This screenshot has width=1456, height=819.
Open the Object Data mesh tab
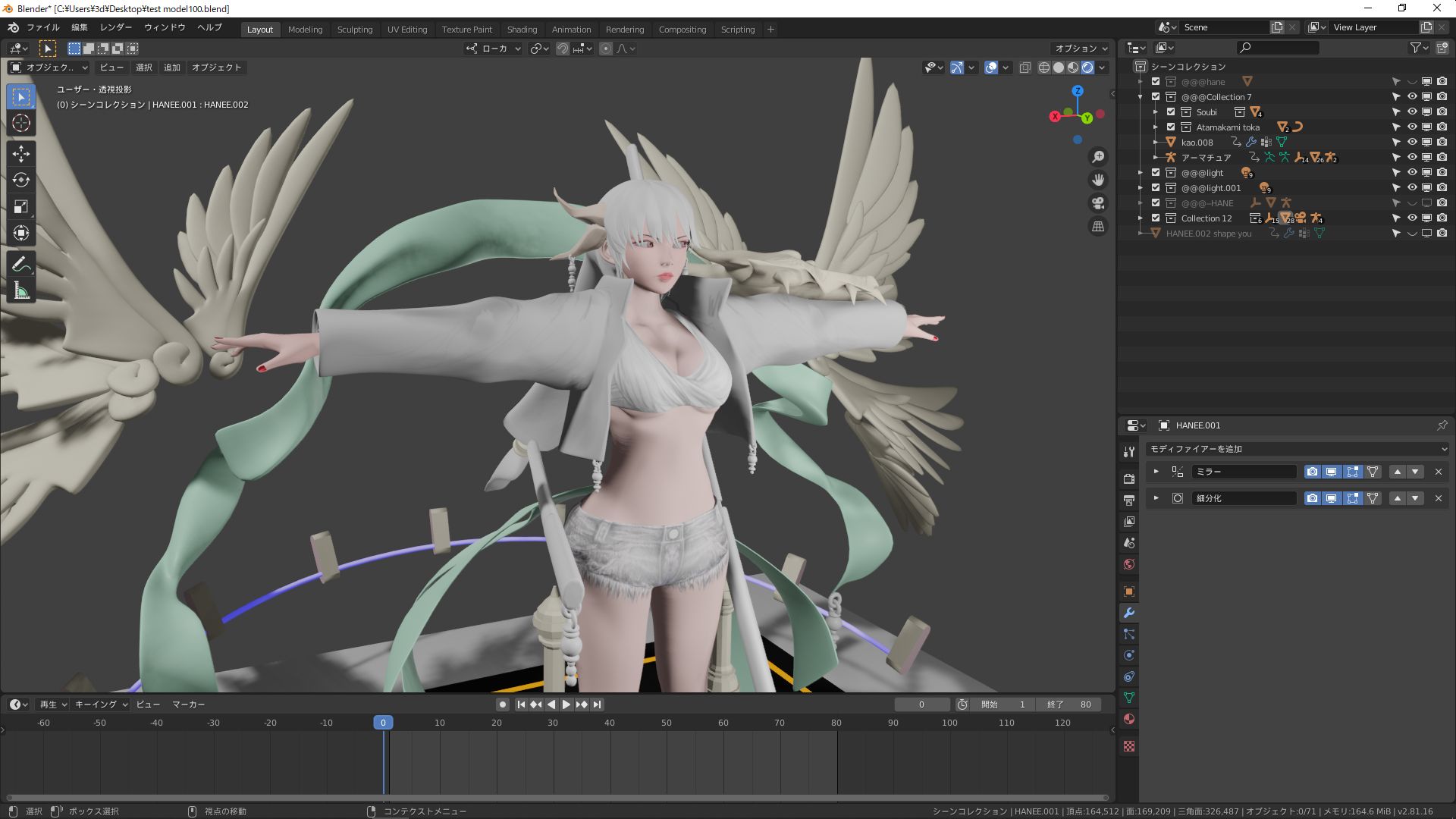[1128, 698]
